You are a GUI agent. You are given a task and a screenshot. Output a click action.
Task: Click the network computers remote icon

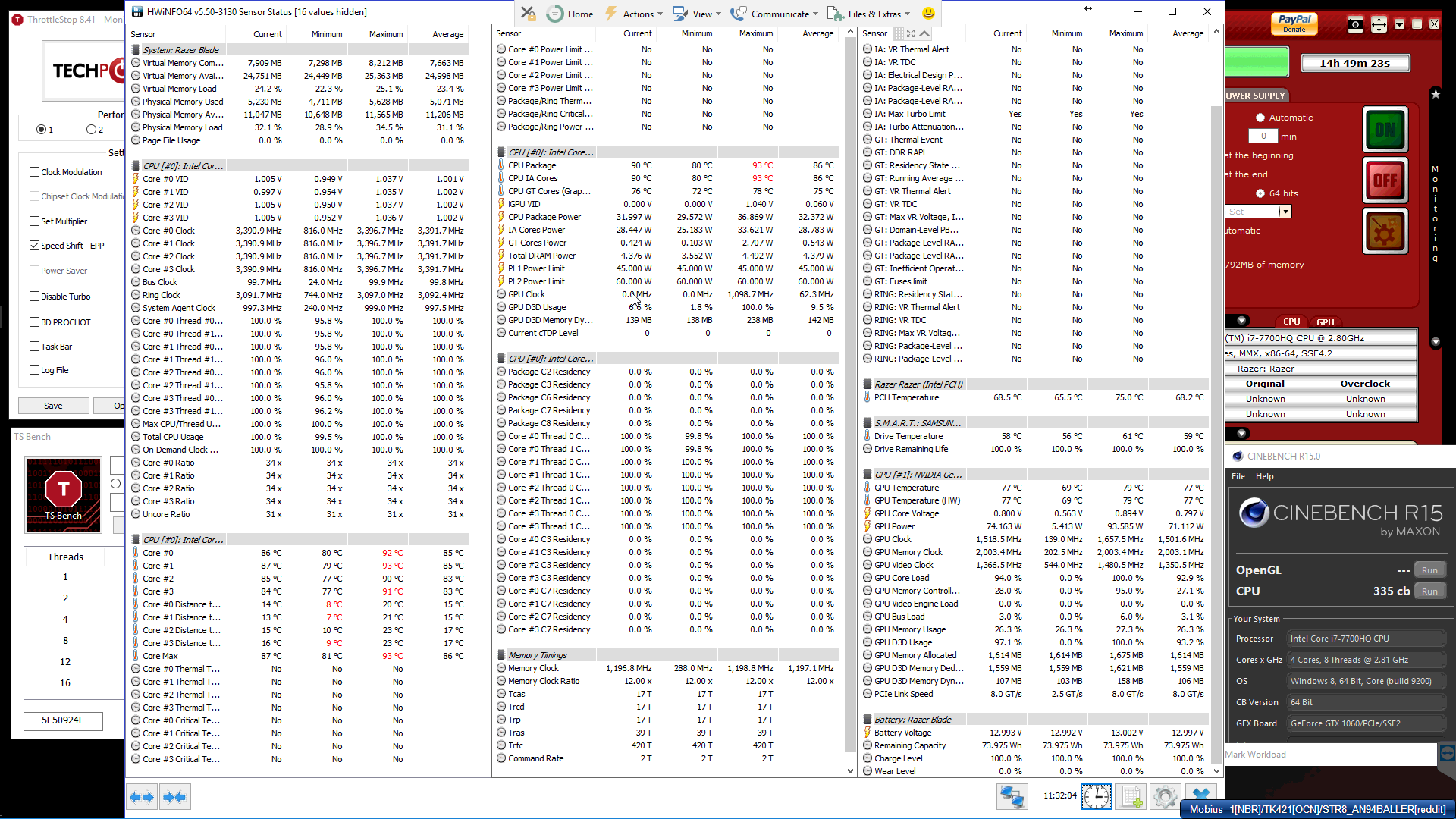point(1012,796)
